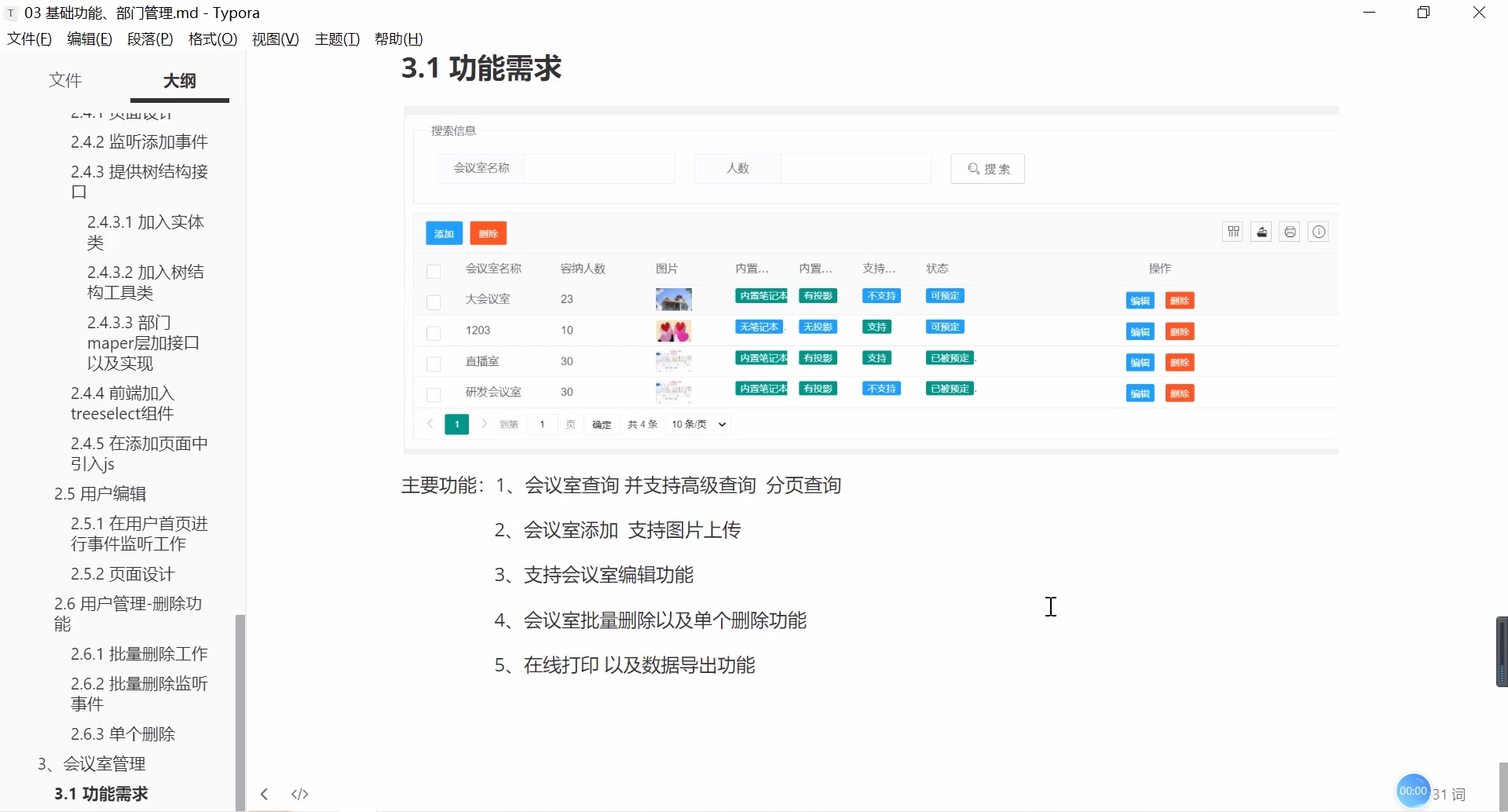Click the source code mode icon

(x=299, y=793)
